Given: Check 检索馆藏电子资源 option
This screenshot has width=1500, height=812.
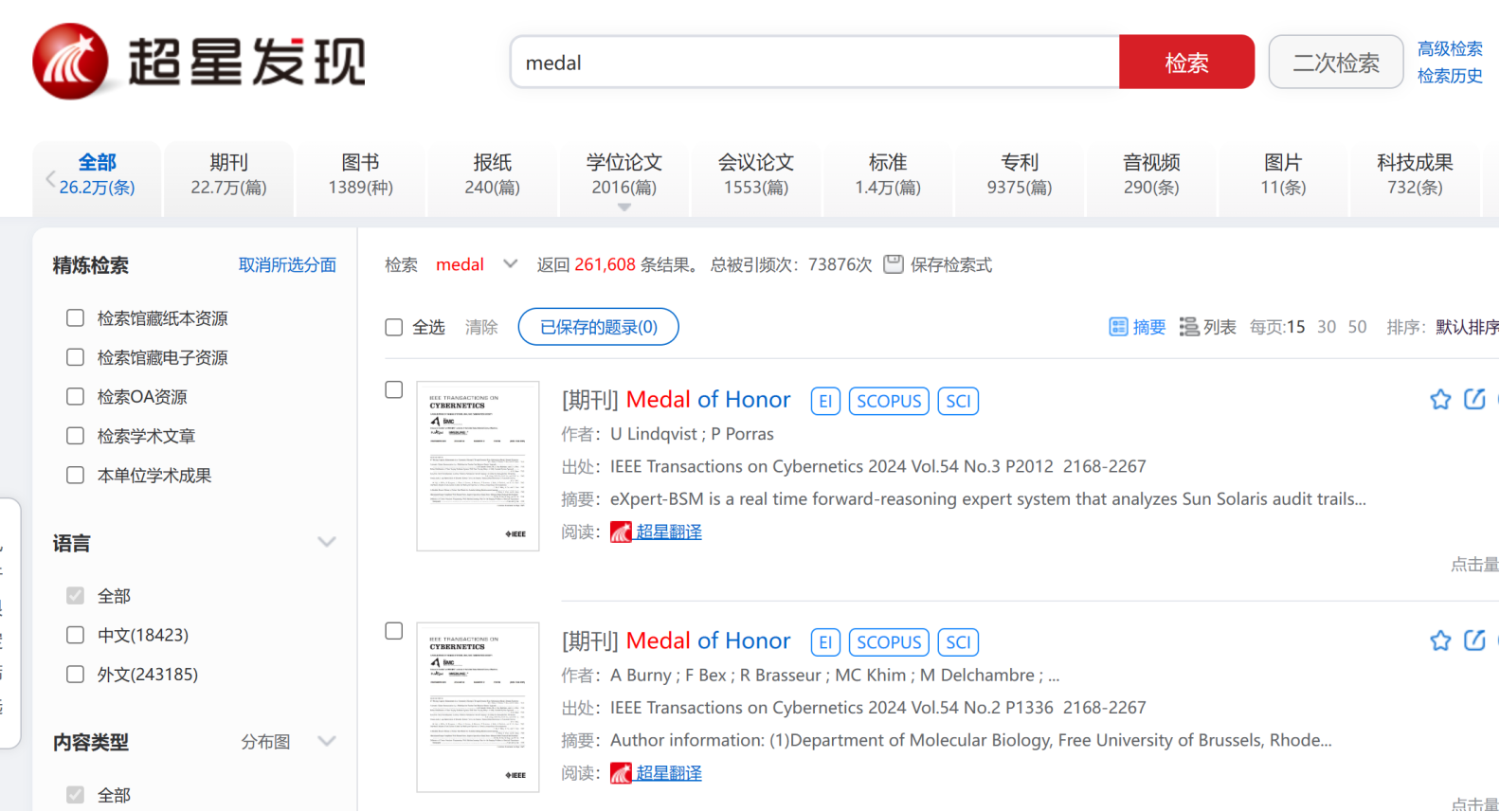Looking at the screenshot, I should pyautogui.click(x=75, y=357).
